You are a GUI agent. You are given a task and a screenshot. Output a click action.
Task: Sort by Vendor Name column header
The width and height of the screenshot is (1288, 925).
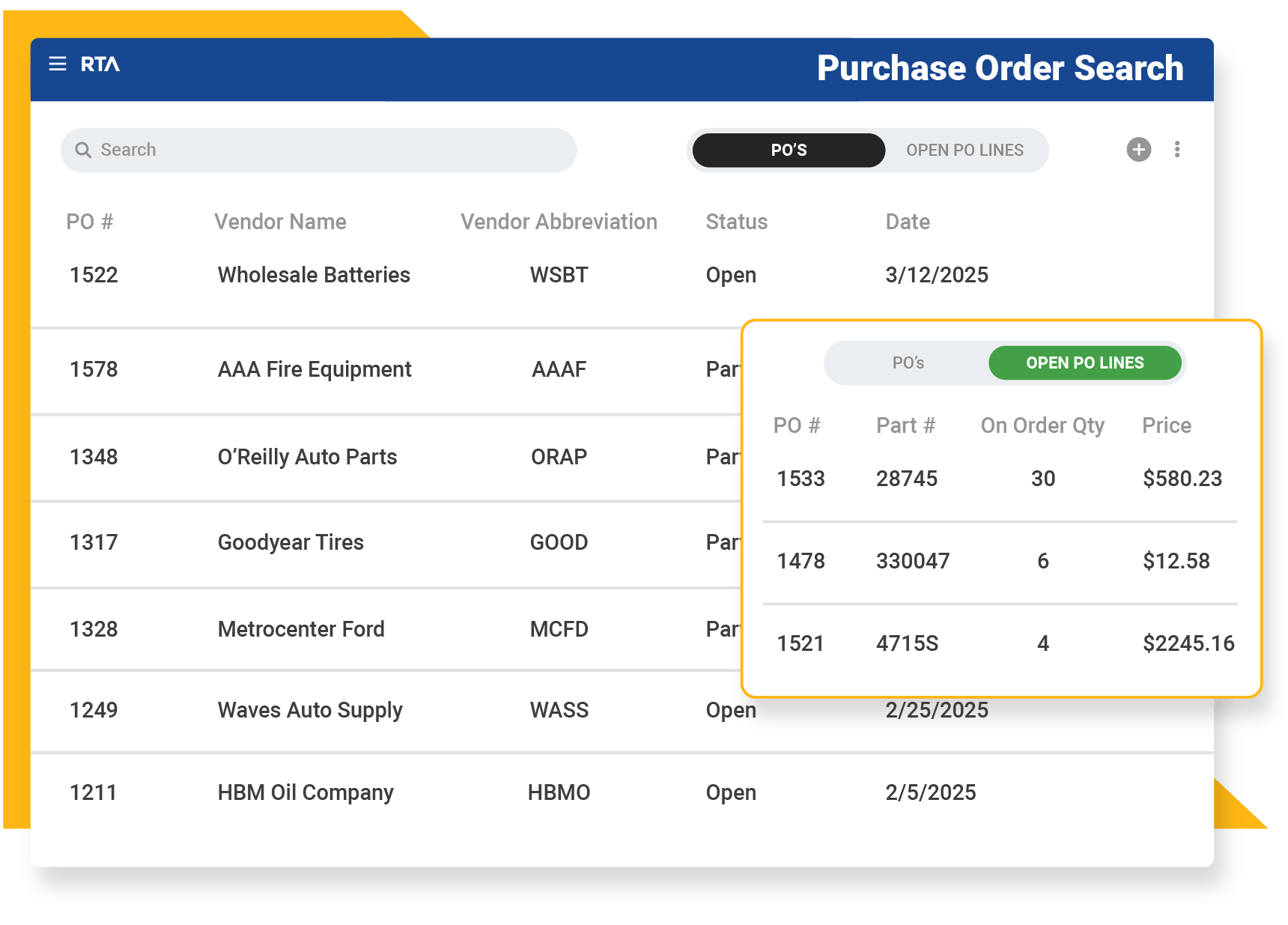point(280,222)
